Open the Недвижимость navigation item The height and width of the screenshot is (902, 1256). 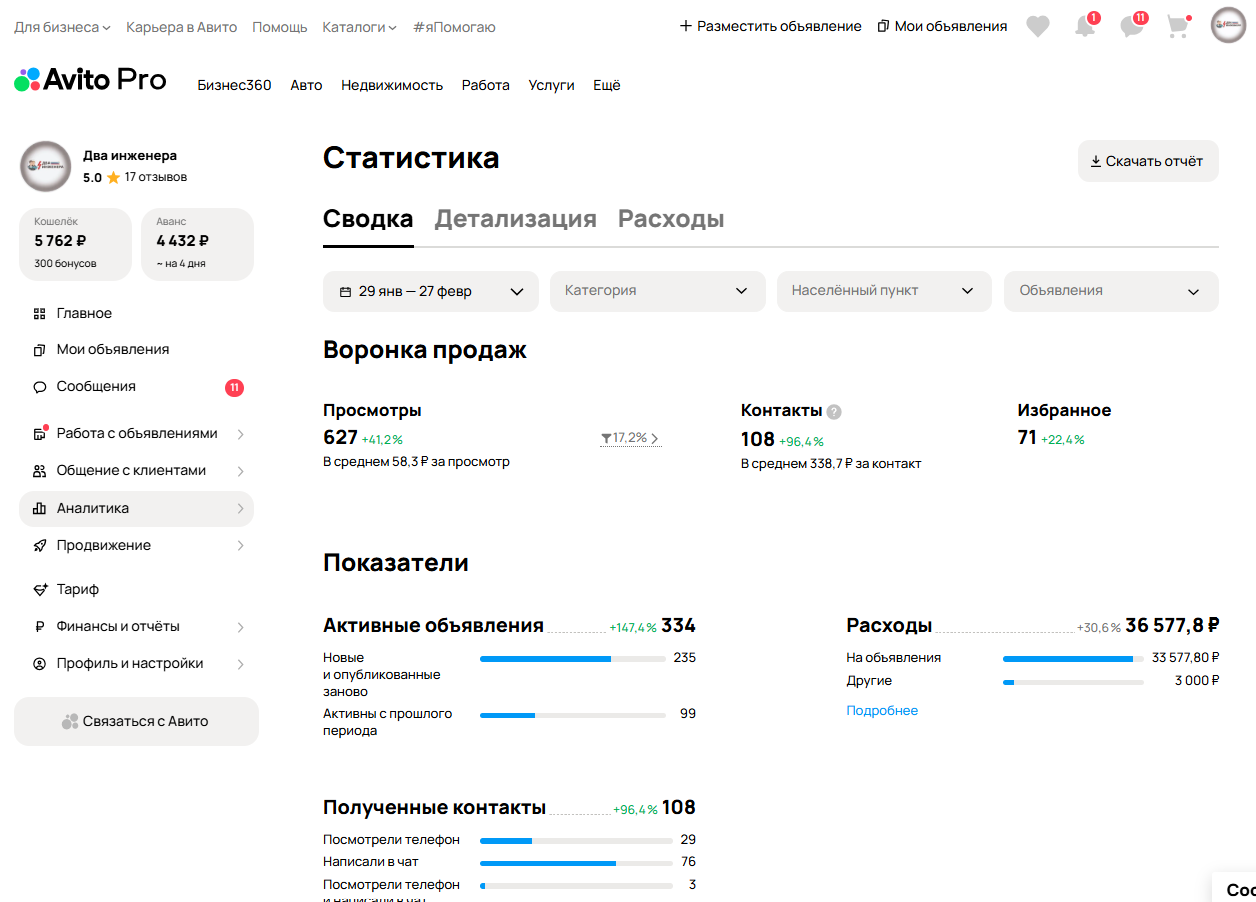point(392,85)
